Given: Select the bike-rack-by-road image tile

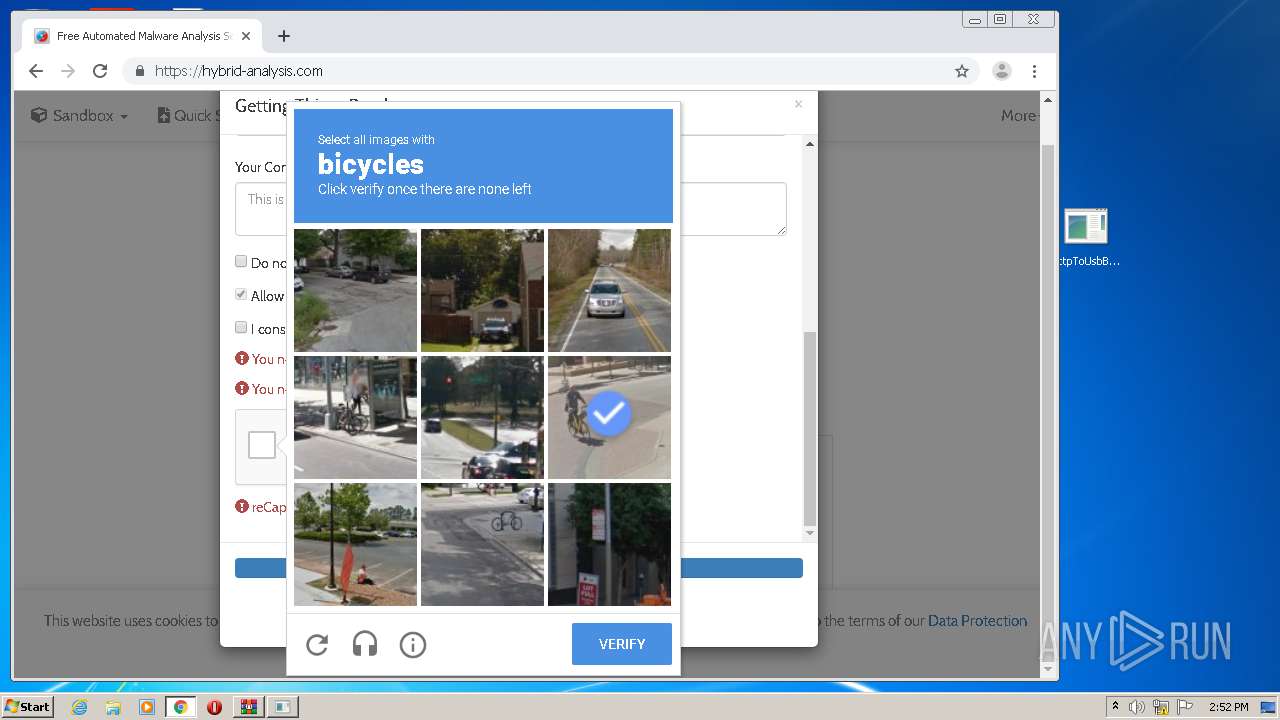Looking at the screenshot, I should (482, 545).
